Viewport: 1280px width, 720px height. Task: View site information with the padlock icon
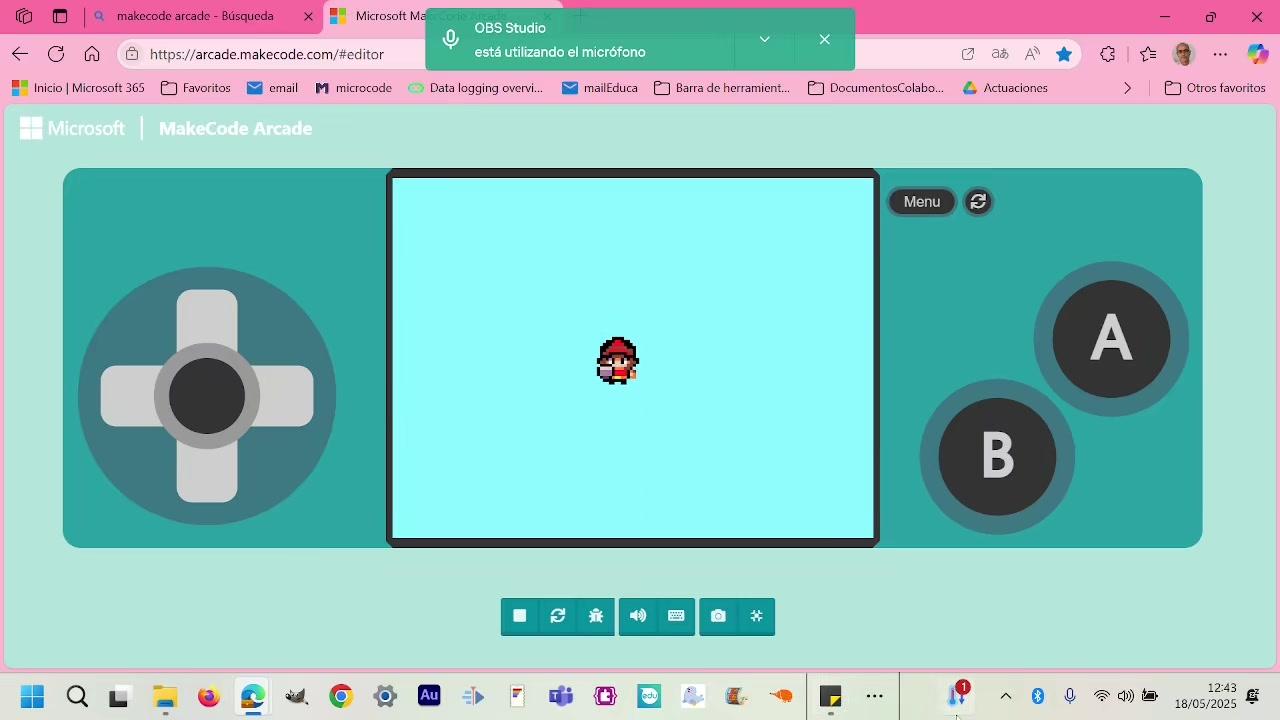(132, 54)
